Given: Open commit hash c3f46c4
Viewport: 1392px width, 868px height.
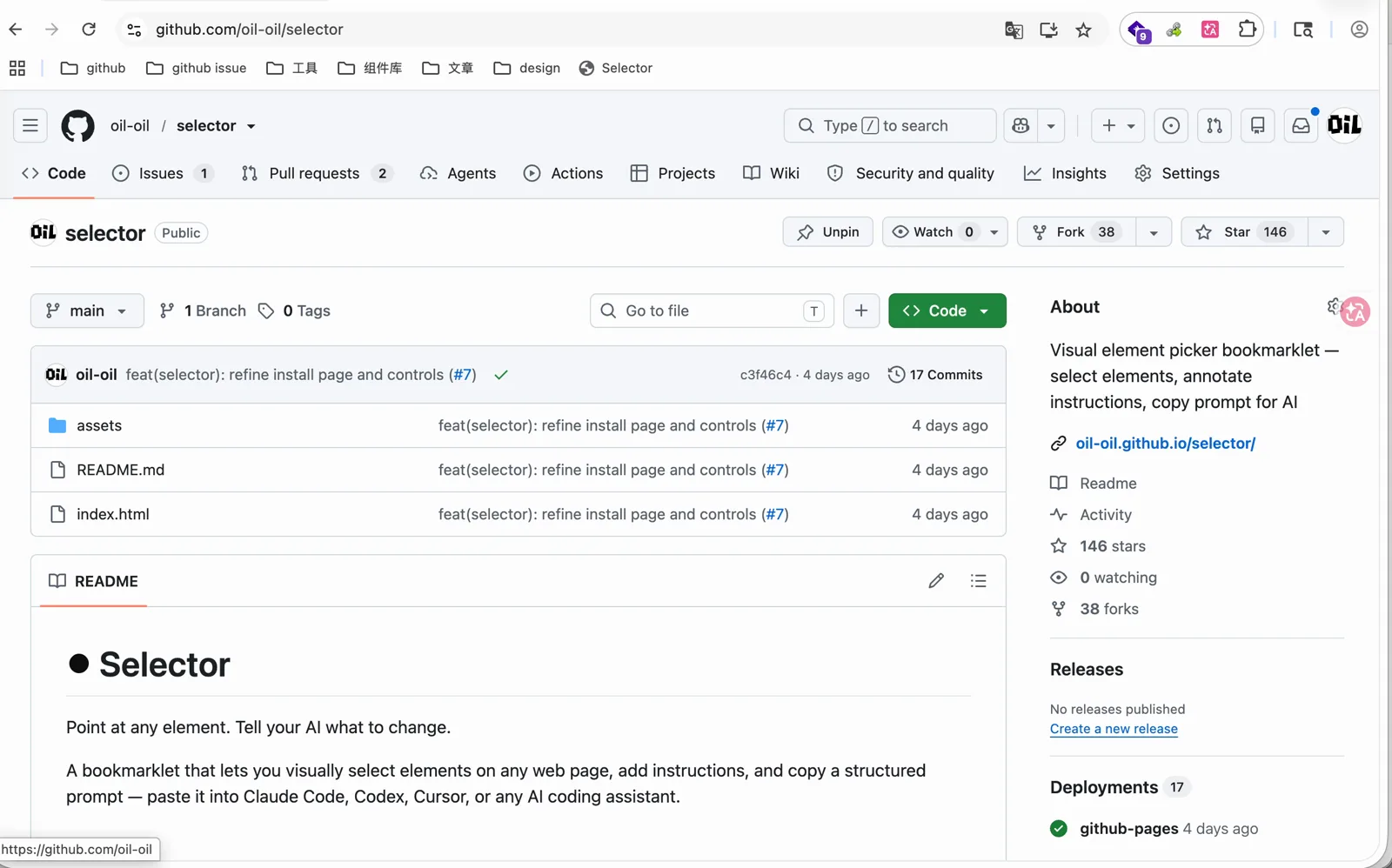Looking at the screenshot, I should coord(766,375).
